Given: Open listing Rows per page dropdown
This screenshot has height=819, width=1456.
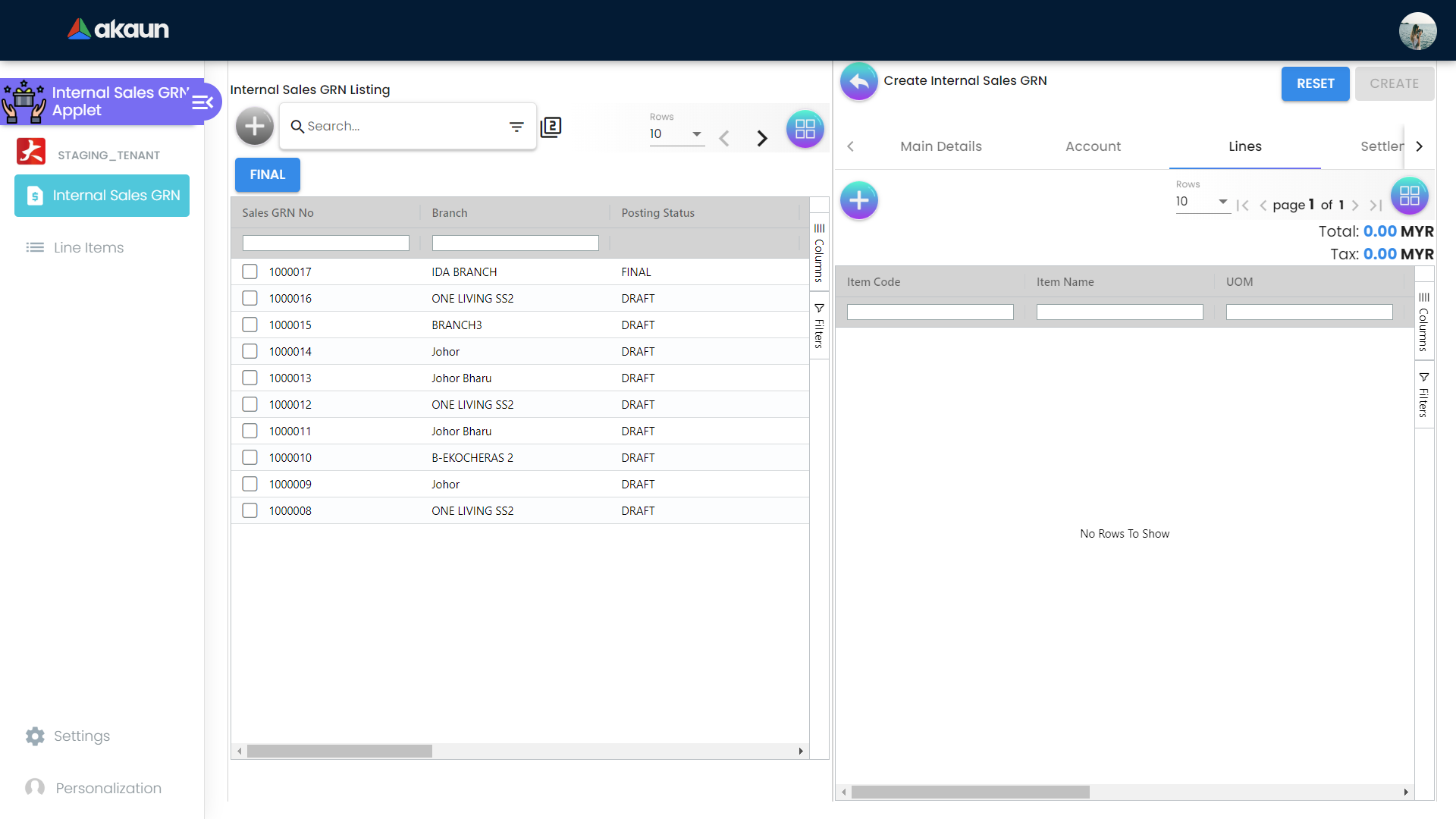Looking at the screenshot, I should point(676,134).
